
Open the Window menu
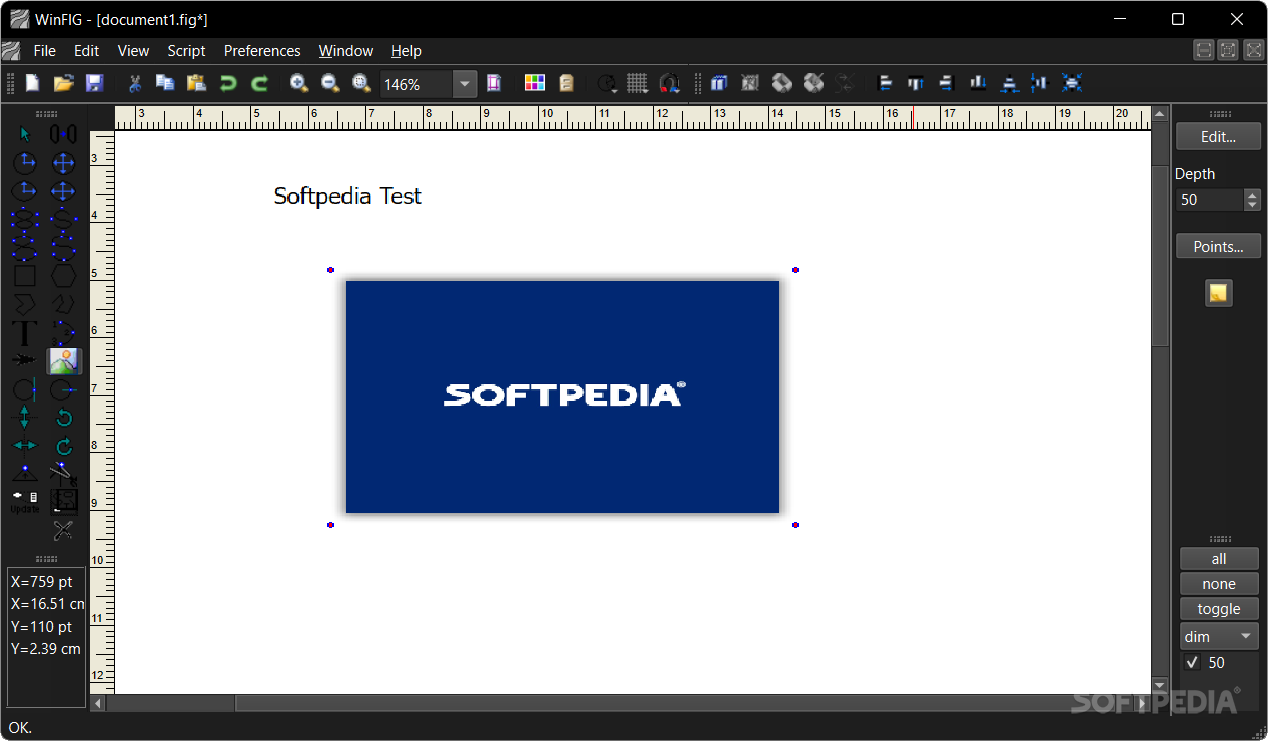click(x=346, y=51)
